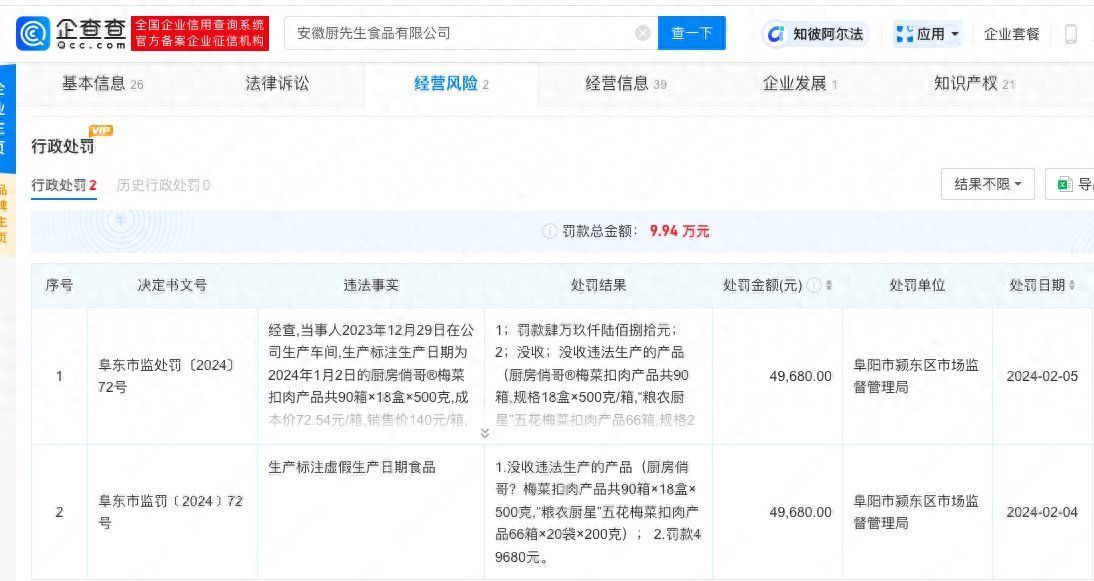
Task: Select the 行政处罚 2 sub-tab
Action: coord(63,185)
